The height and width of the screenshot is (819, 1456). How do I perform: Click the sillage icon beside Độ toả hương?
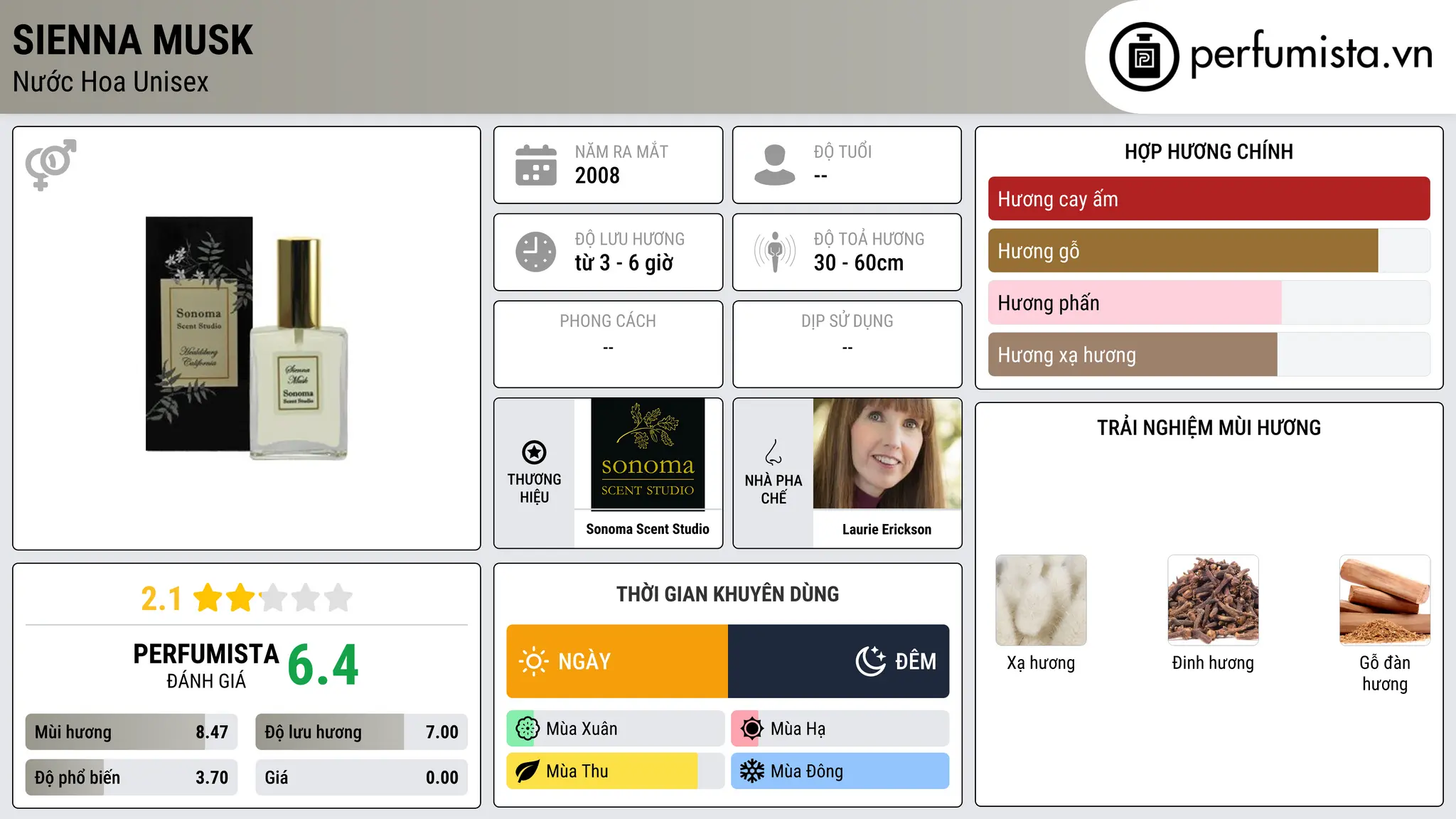click(774, 252)
